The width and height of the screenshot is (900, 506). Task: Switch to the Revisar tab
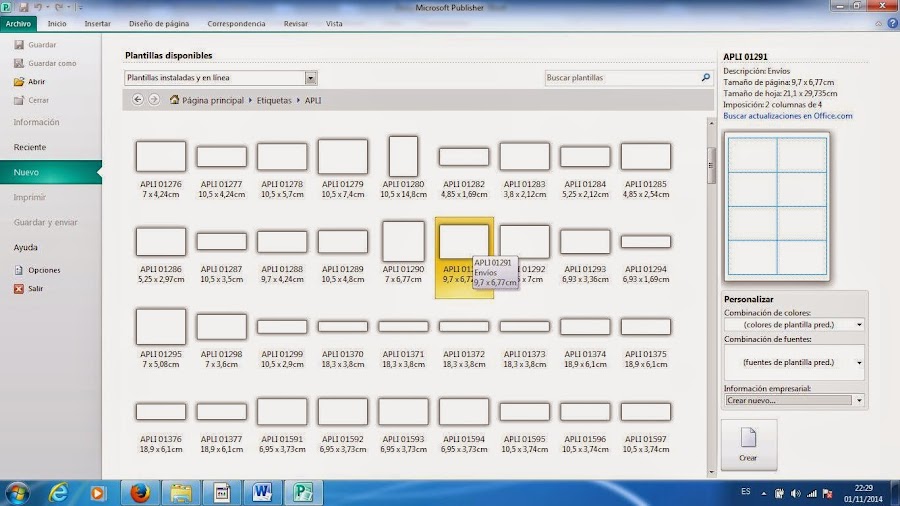296,24
